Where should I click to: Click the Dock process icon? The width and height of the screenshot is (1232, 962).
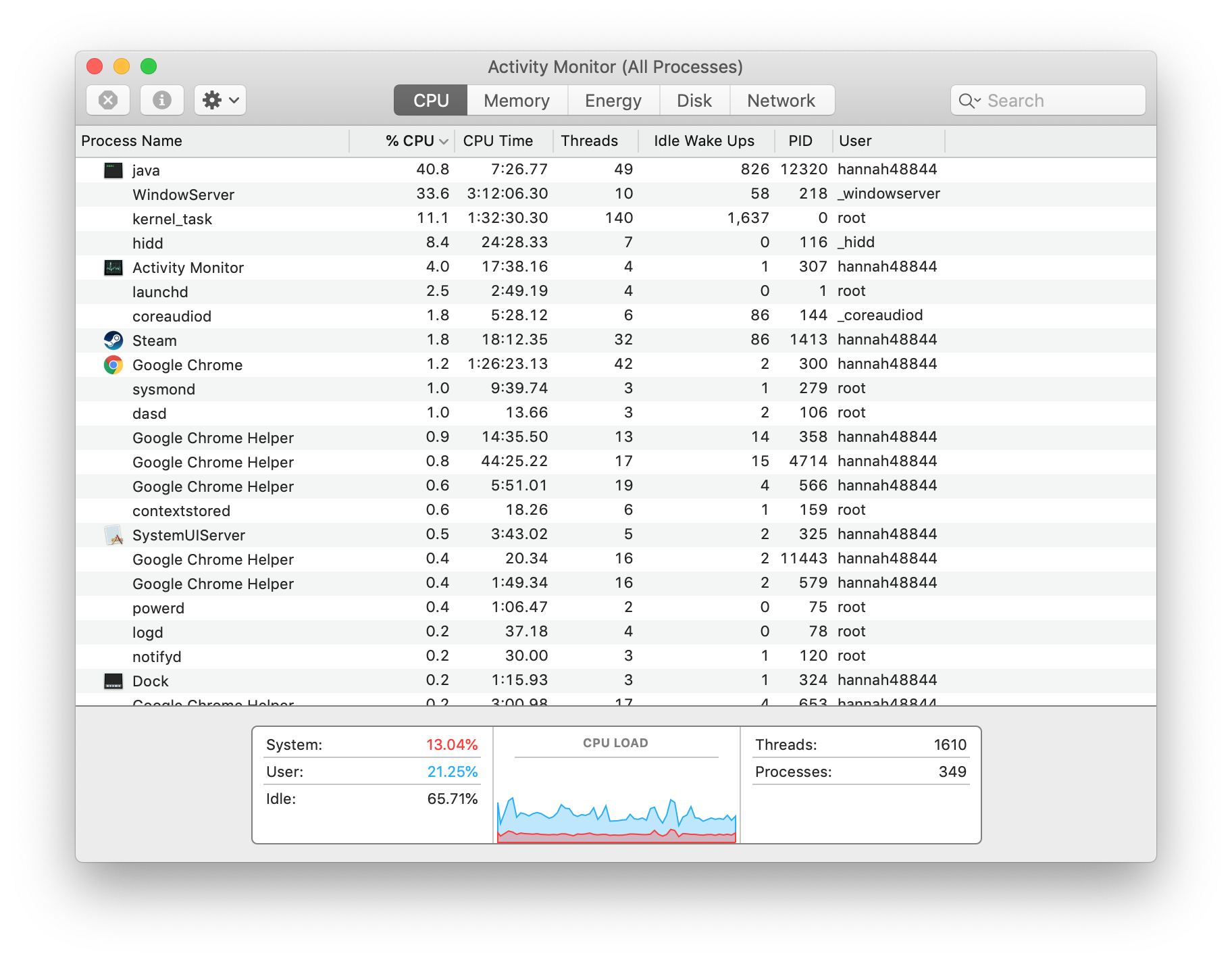[113, 681]
